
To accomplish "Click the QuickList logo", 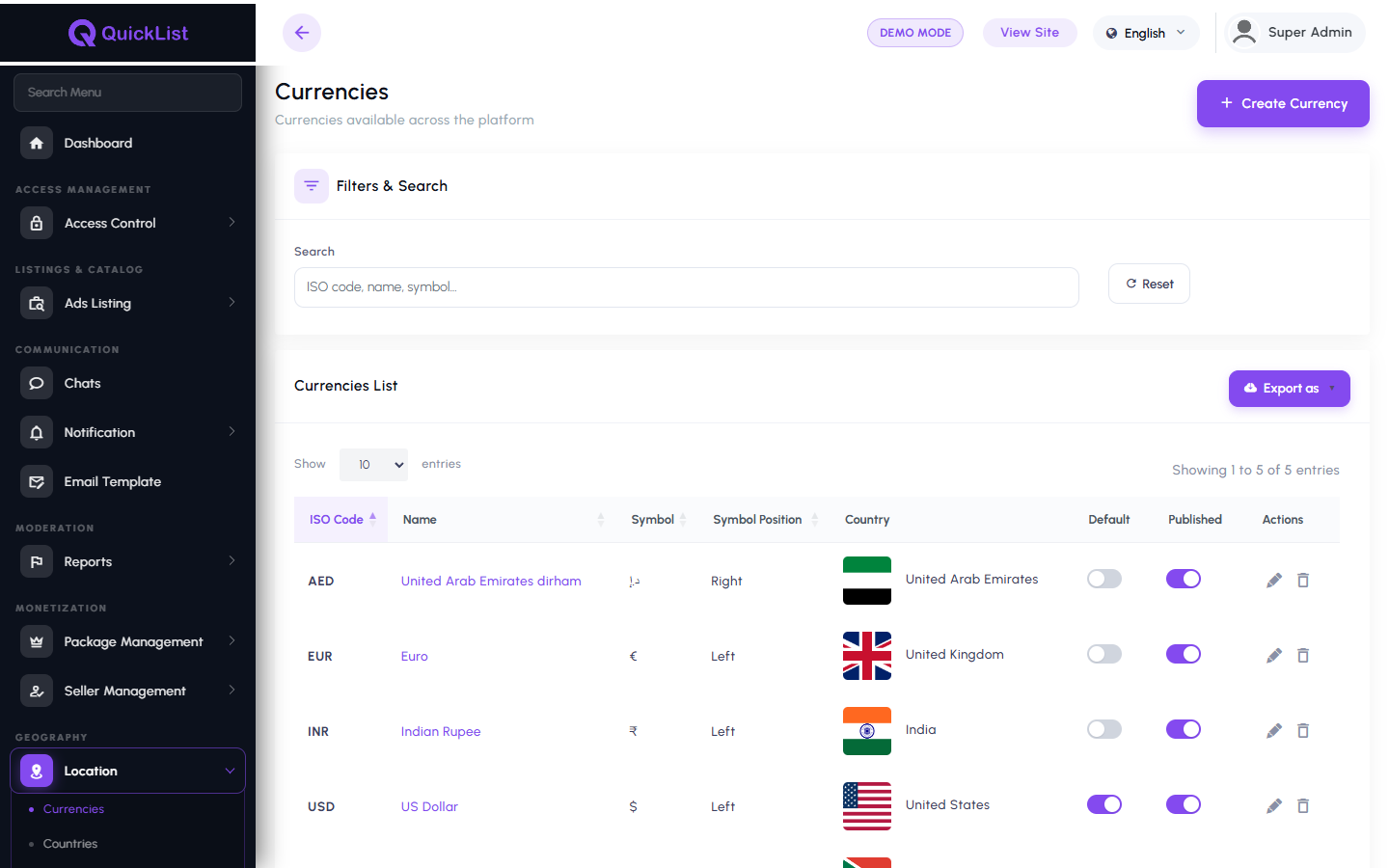I will [x=128, y=33].
